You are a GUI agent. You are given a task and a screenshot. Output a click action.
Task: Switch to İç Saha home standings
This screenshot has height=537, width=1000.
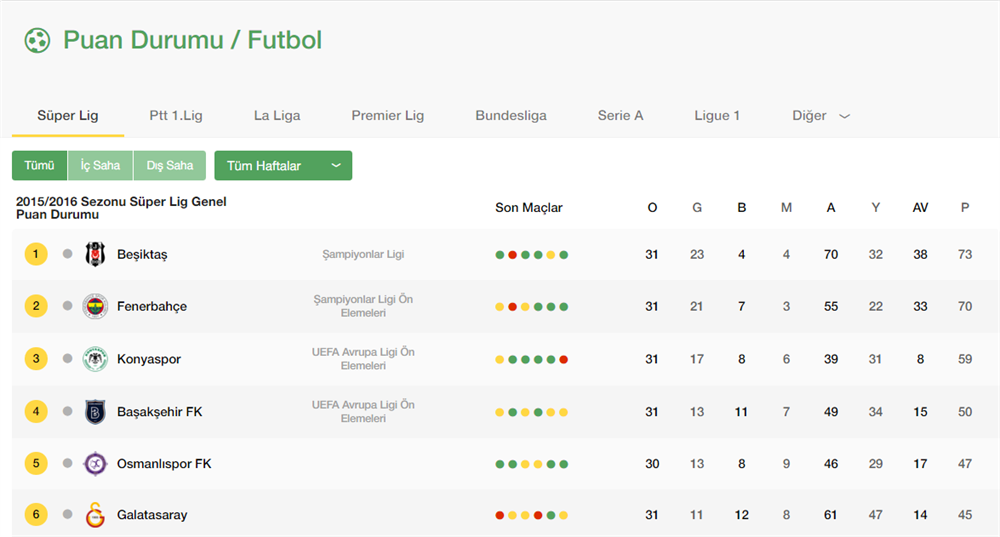(100, 166)
